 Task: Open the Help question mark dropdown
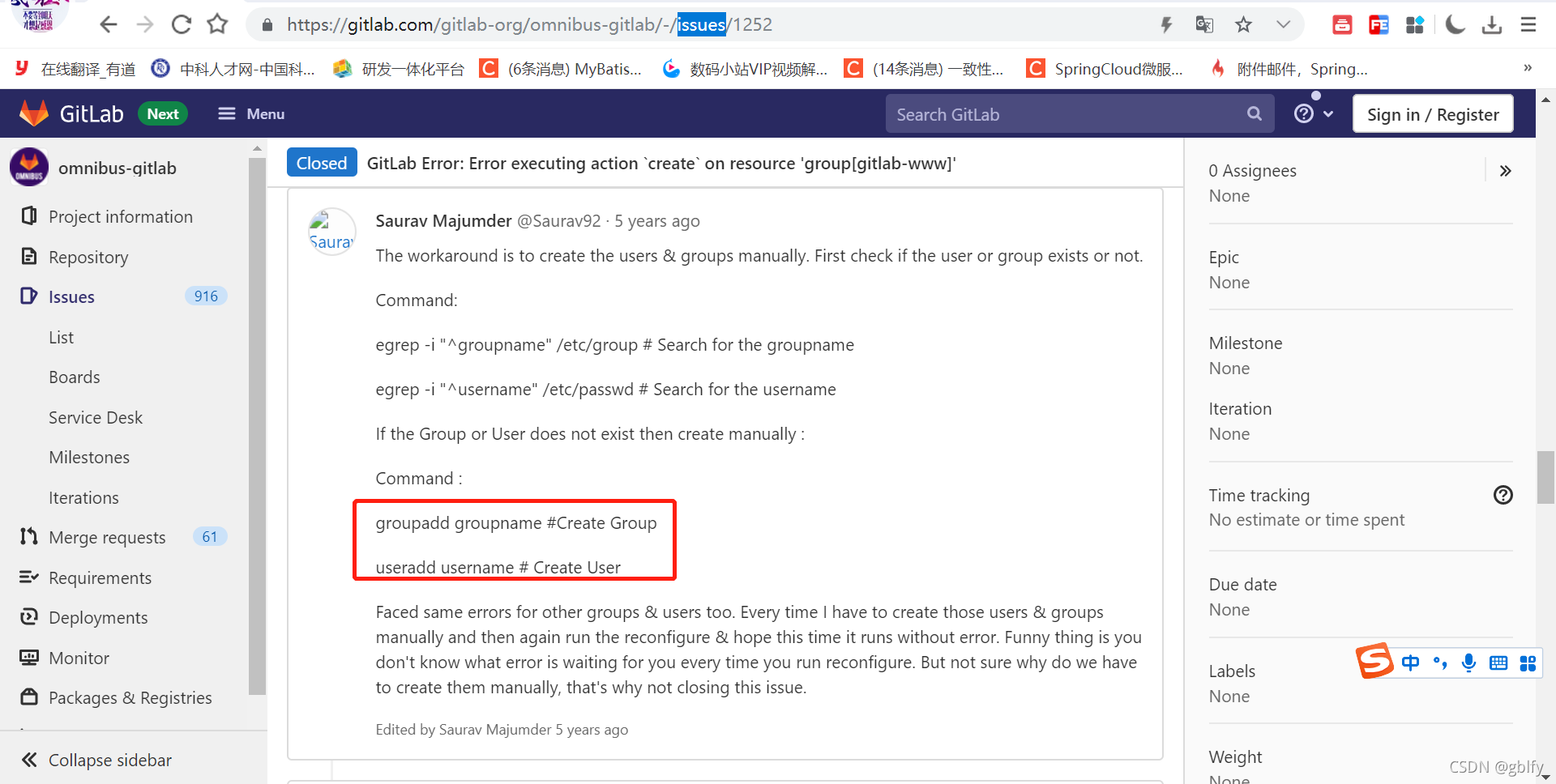(x=1314, y=114)
